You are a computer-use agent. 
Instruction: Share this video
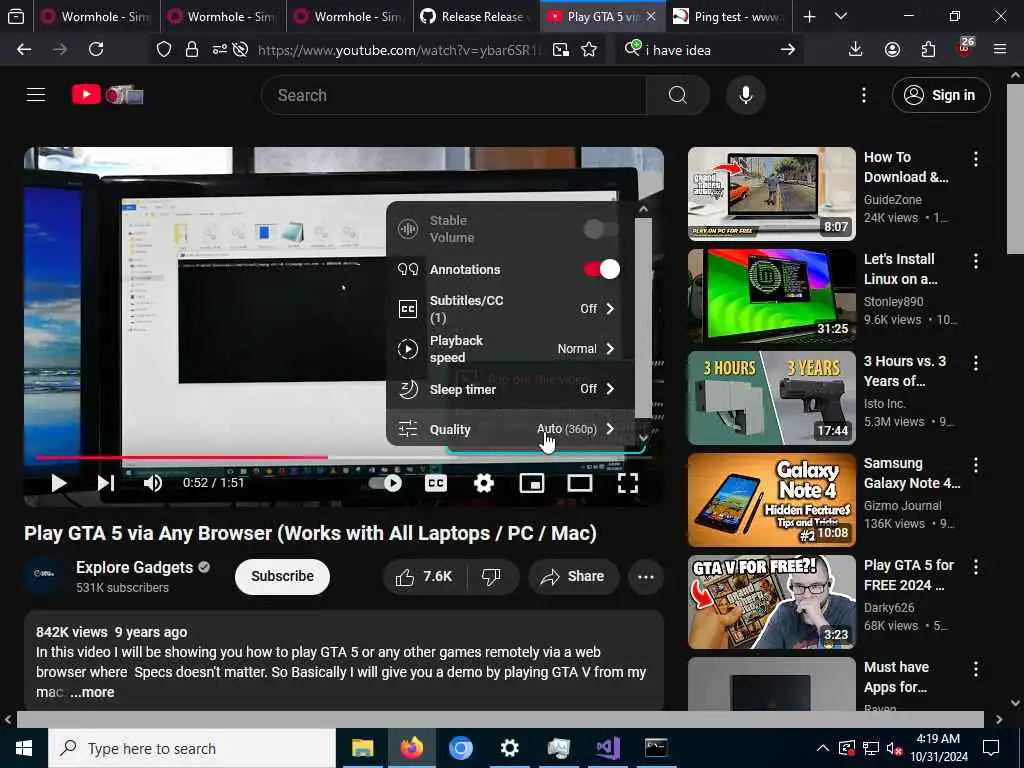(x=573, y=577)
